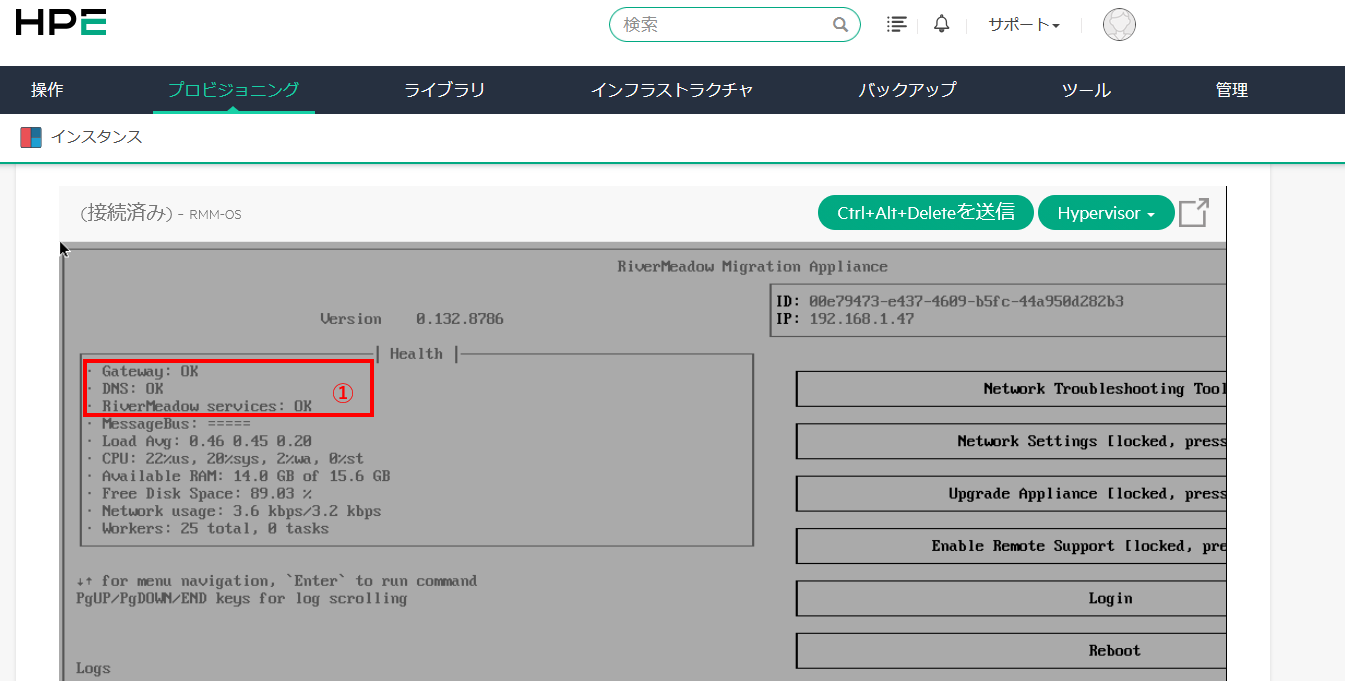The height and width of the screenshot is (681, 1345).
Task: Expand the Hypervisor dropdown
Action: click(x=1106, y=213)
